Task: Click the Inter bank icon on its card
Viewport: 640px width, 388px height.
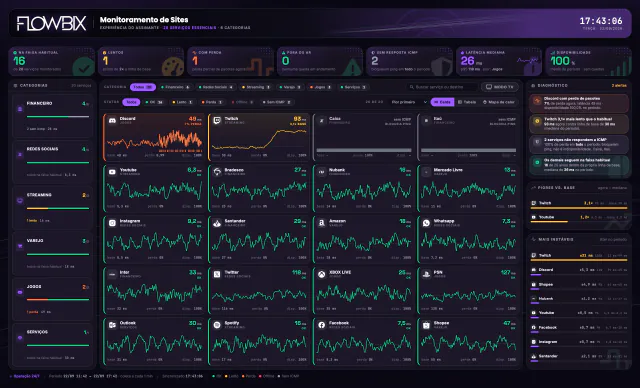Action: (x=112, y=274)
